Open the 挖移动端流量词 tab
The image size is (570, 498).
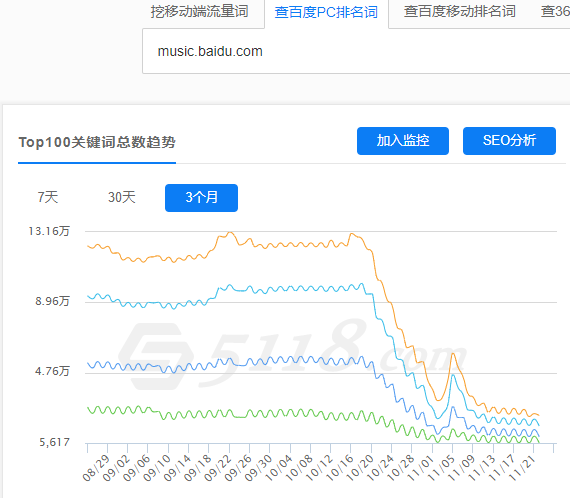(x=200, y=12)
